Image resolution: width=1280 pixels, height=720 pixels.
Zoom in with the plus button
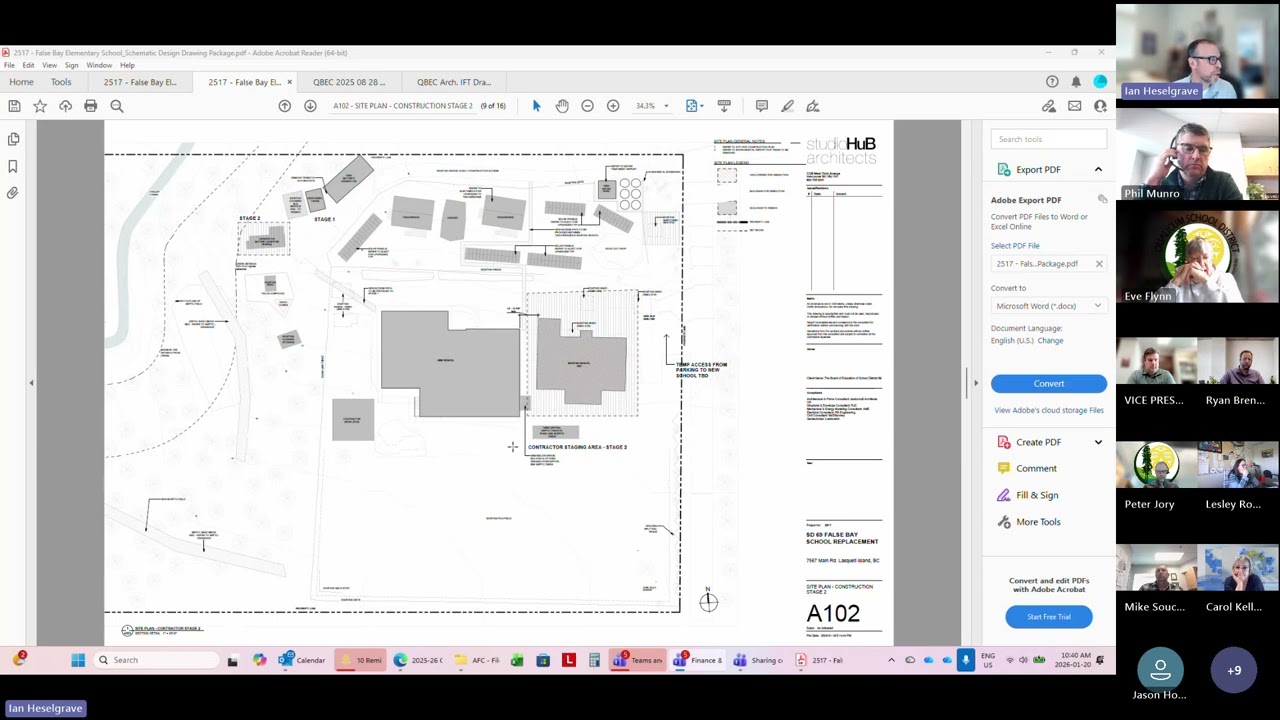[613, 106]
